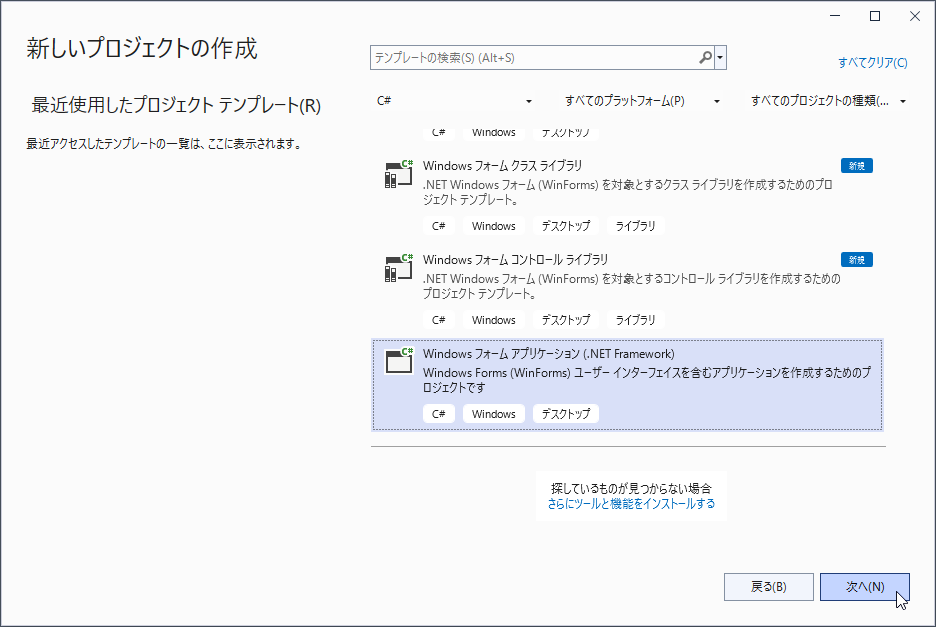Click the デスクトップ tag on the selected template

(565, 413)
